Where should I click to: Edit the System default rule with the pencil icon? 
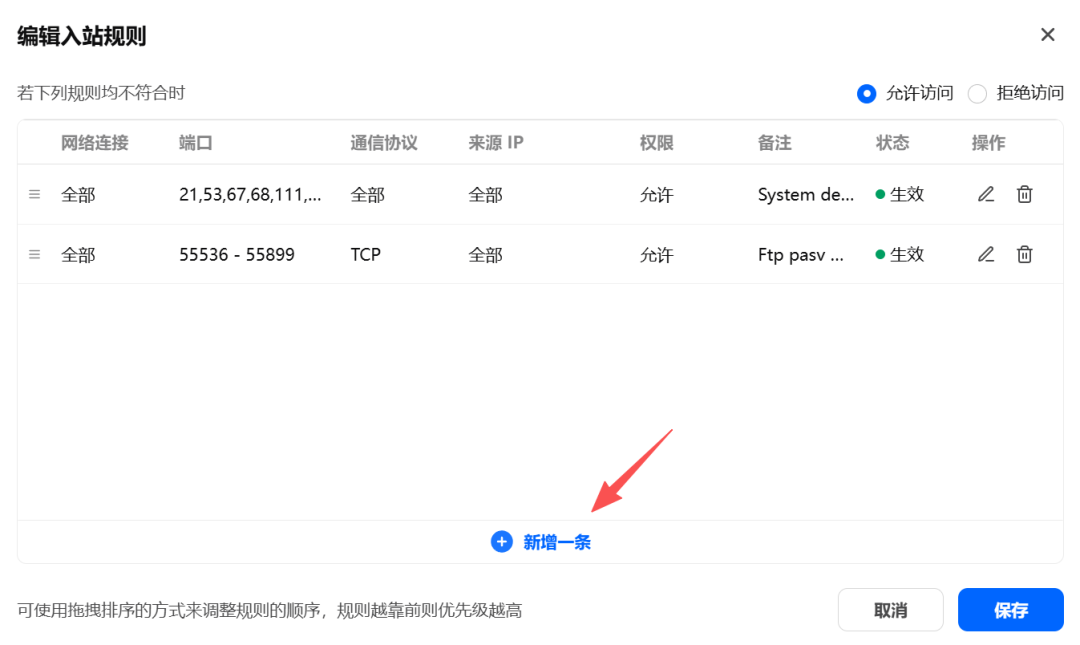point(985,194)
